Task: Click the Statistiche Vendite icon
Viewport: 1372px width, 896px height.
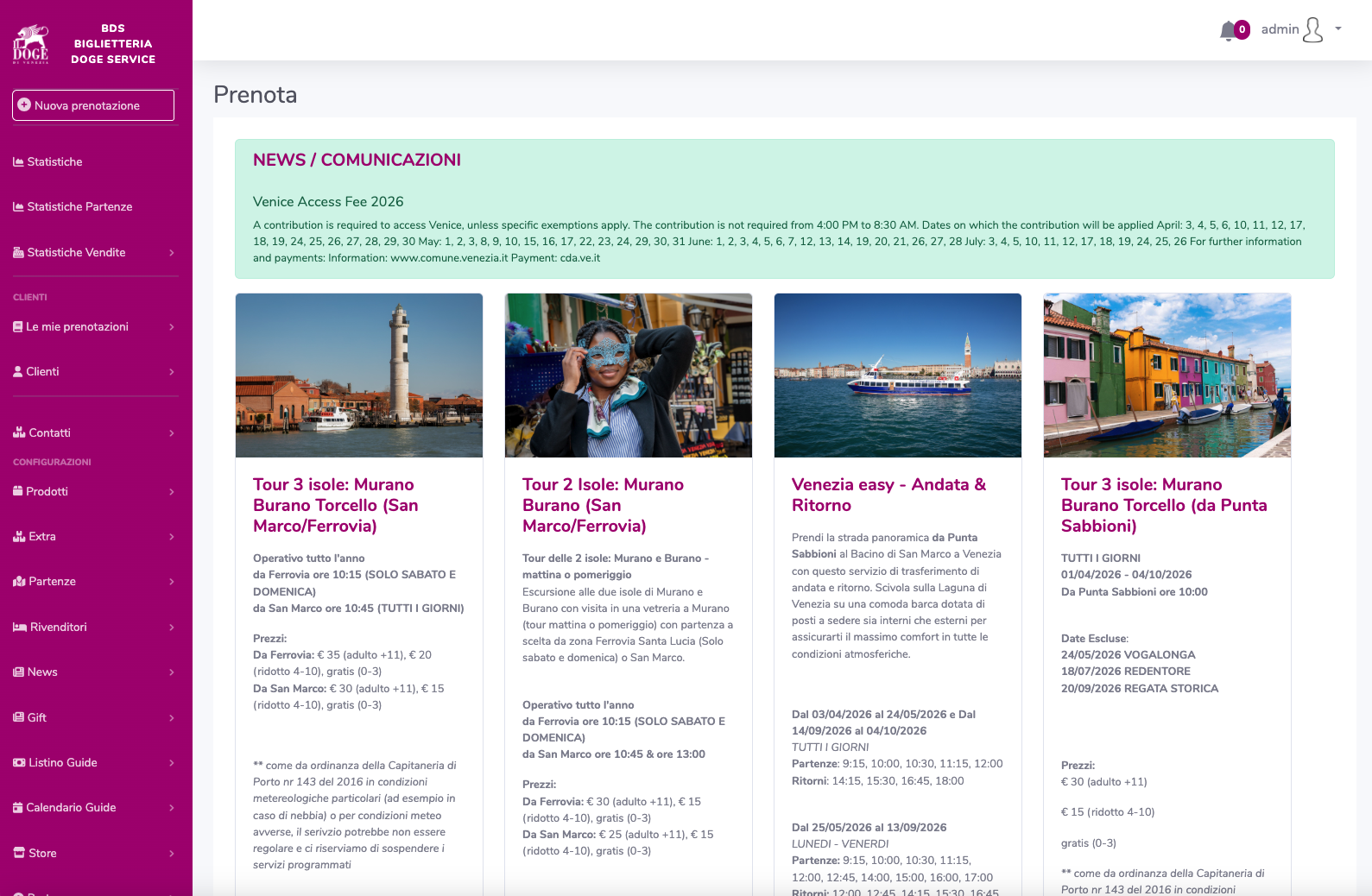Action: point(18,252)
